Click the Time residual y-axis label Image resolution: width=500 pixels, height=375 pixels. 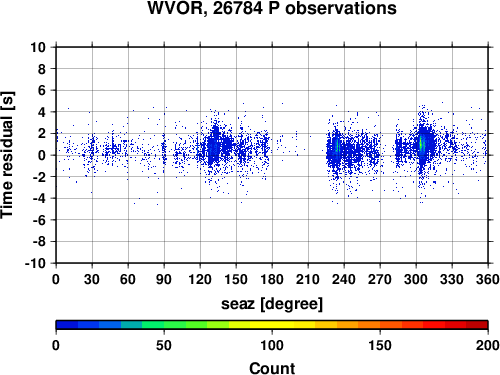pos(7,155)
